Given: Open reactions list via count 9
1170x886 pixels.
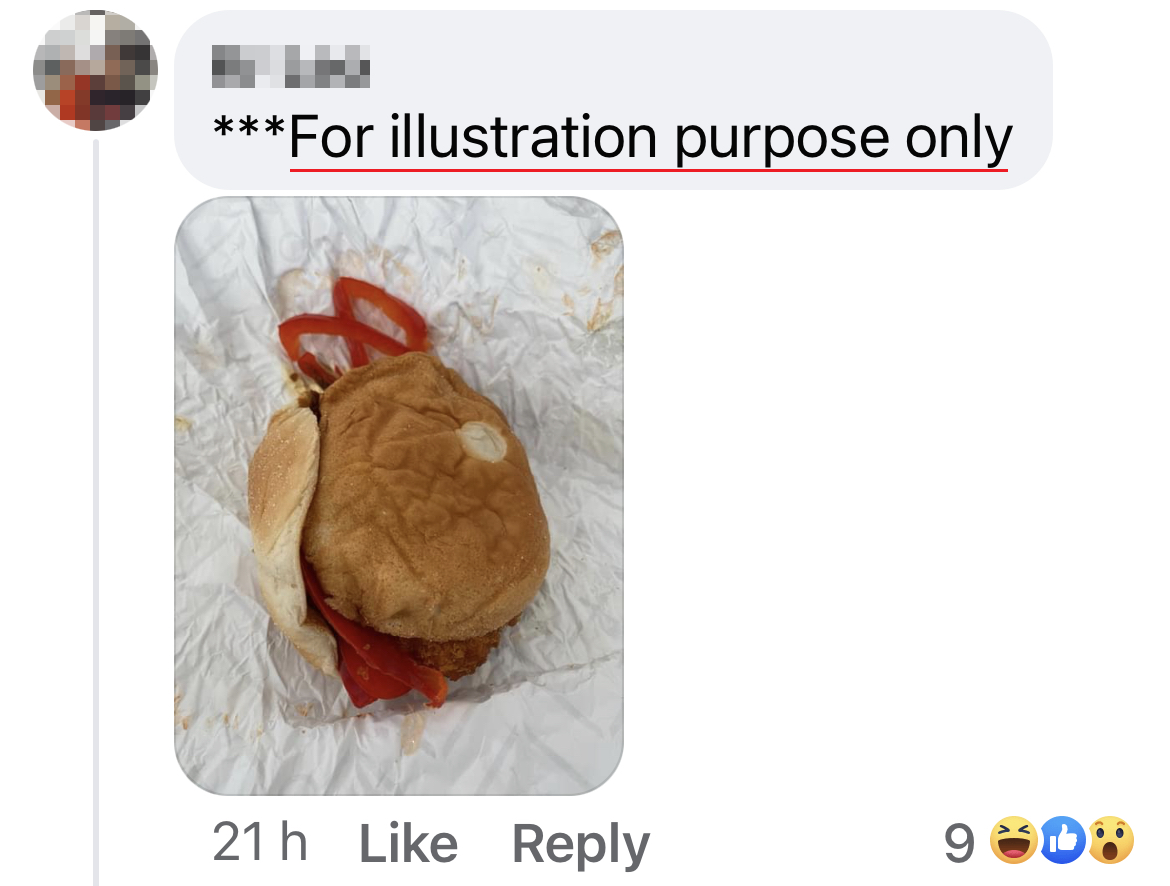Looking at the screenshot, I should 959,843.
